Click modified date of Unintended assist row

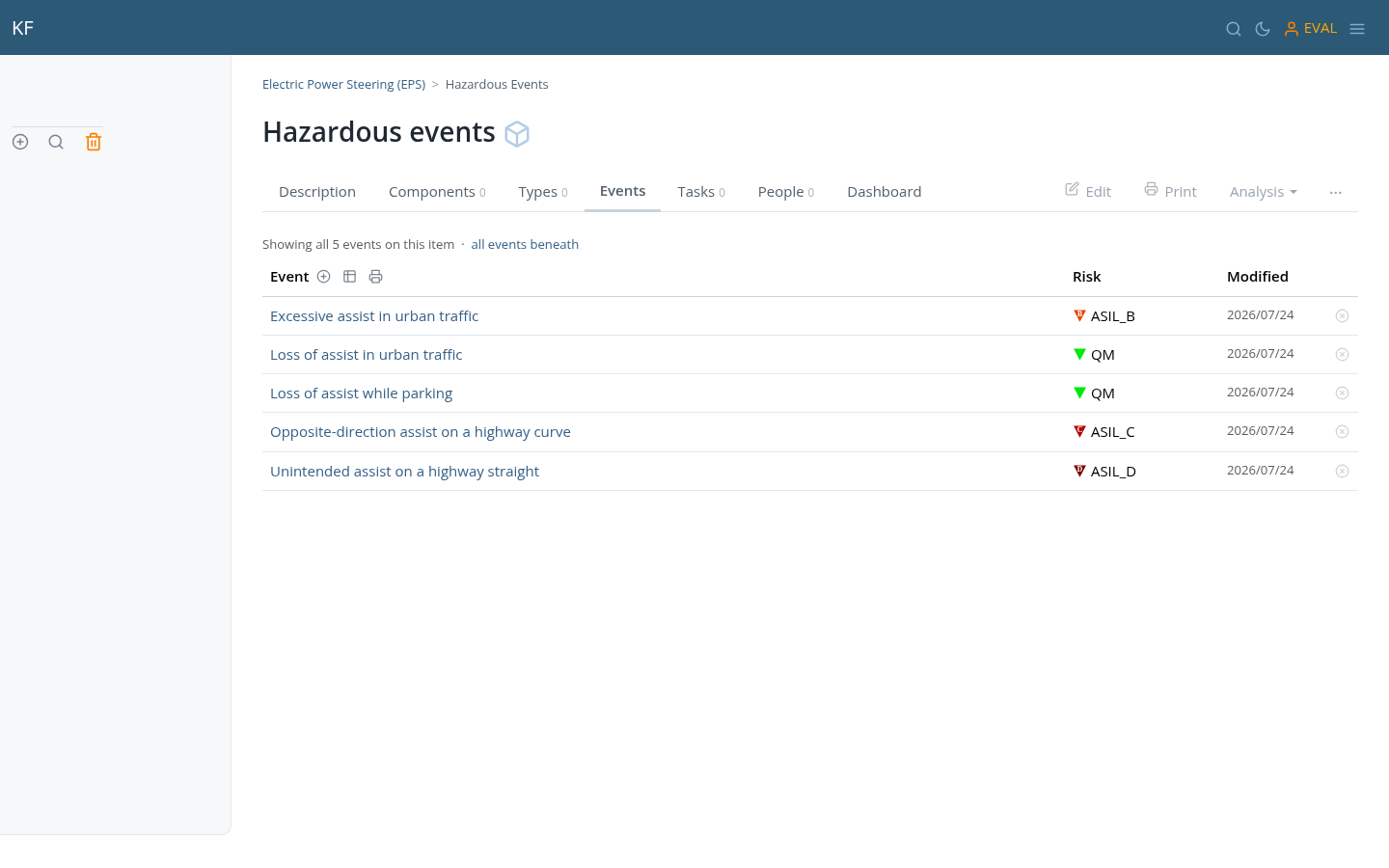(x=1261, y=471)
